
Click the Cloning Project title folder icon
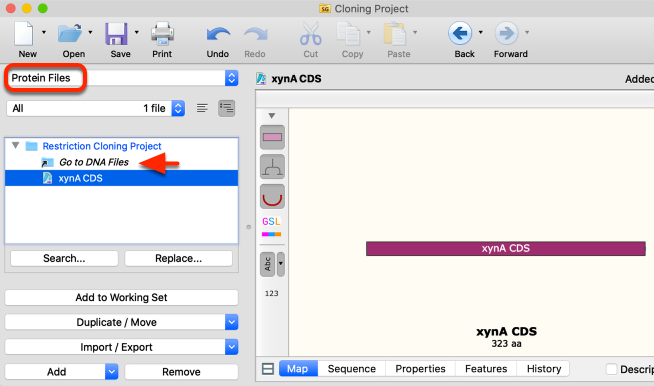point(325,8)
